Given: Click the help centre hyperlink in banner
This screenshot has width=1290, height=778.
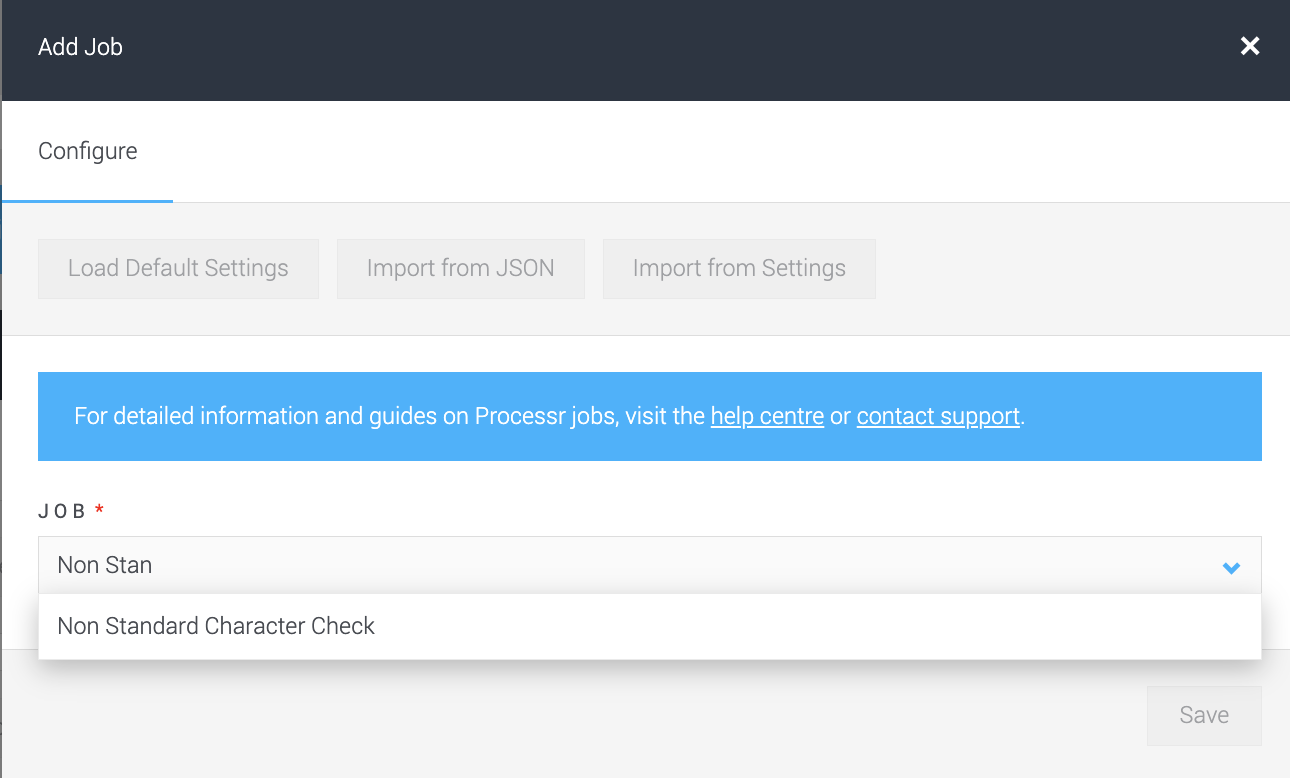Looking at the screenshot, I should click(x=767, y=416).
